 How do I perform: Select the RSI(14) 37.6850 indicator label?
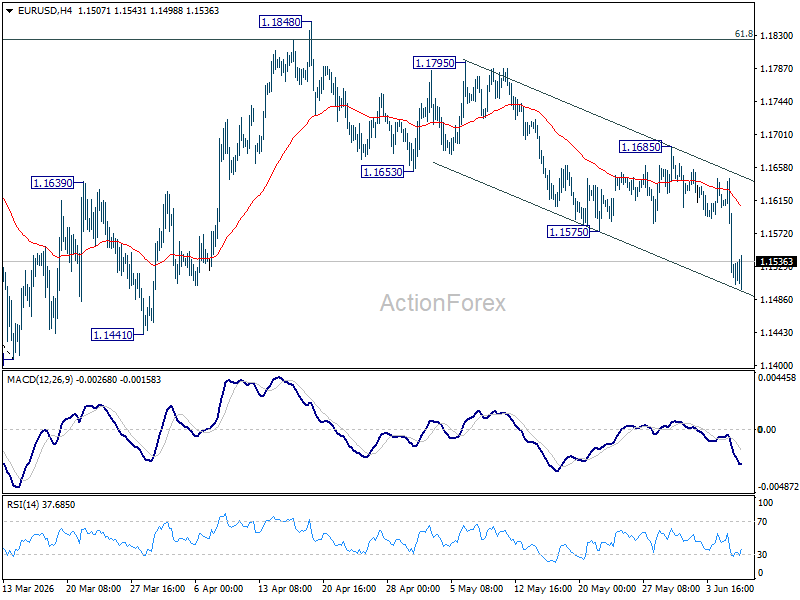point(41,505)
